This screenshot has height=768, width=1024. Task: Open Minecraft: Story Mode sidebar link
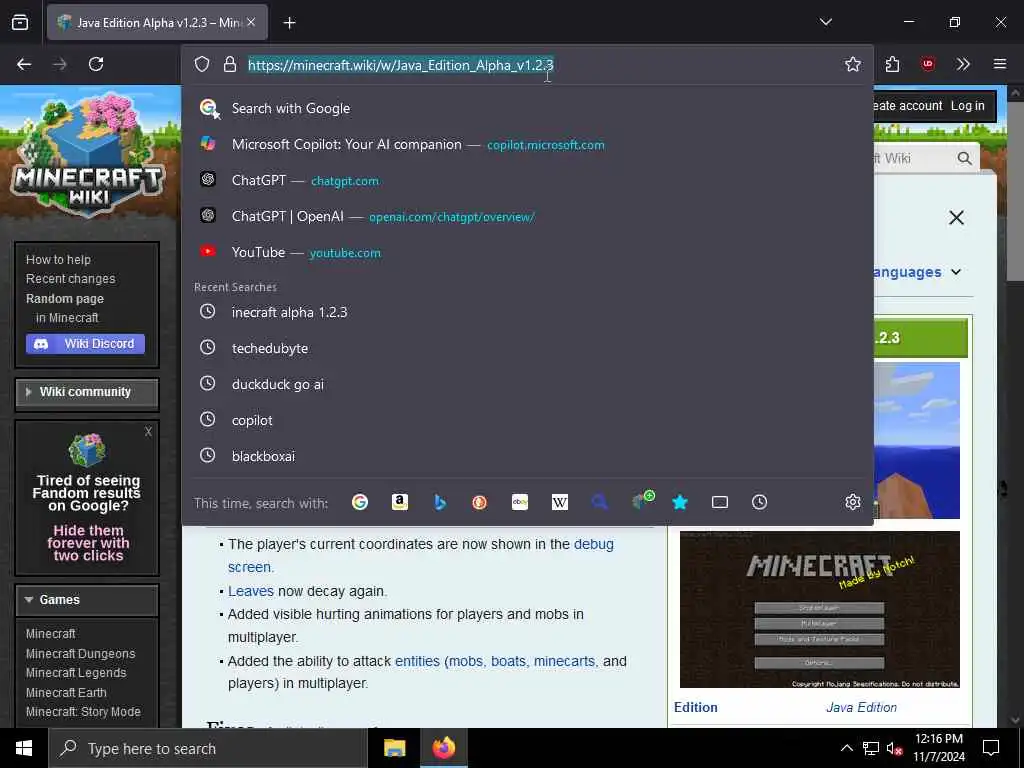tap(83, 712)
